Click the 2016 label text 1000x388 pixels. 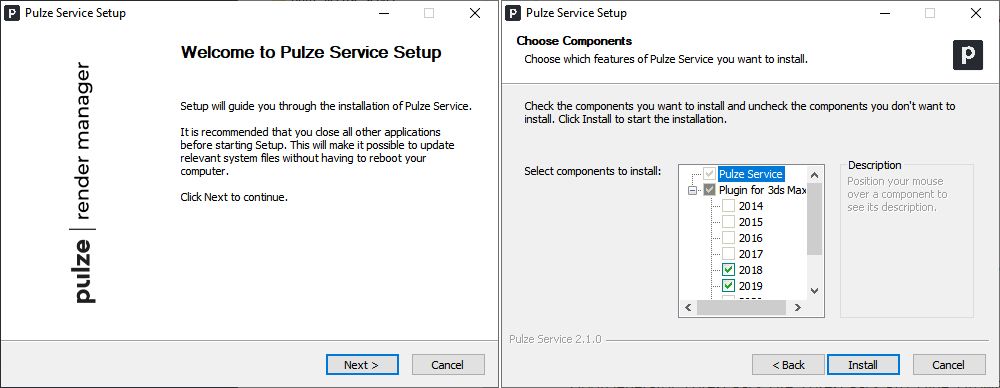tap(751, 238)
